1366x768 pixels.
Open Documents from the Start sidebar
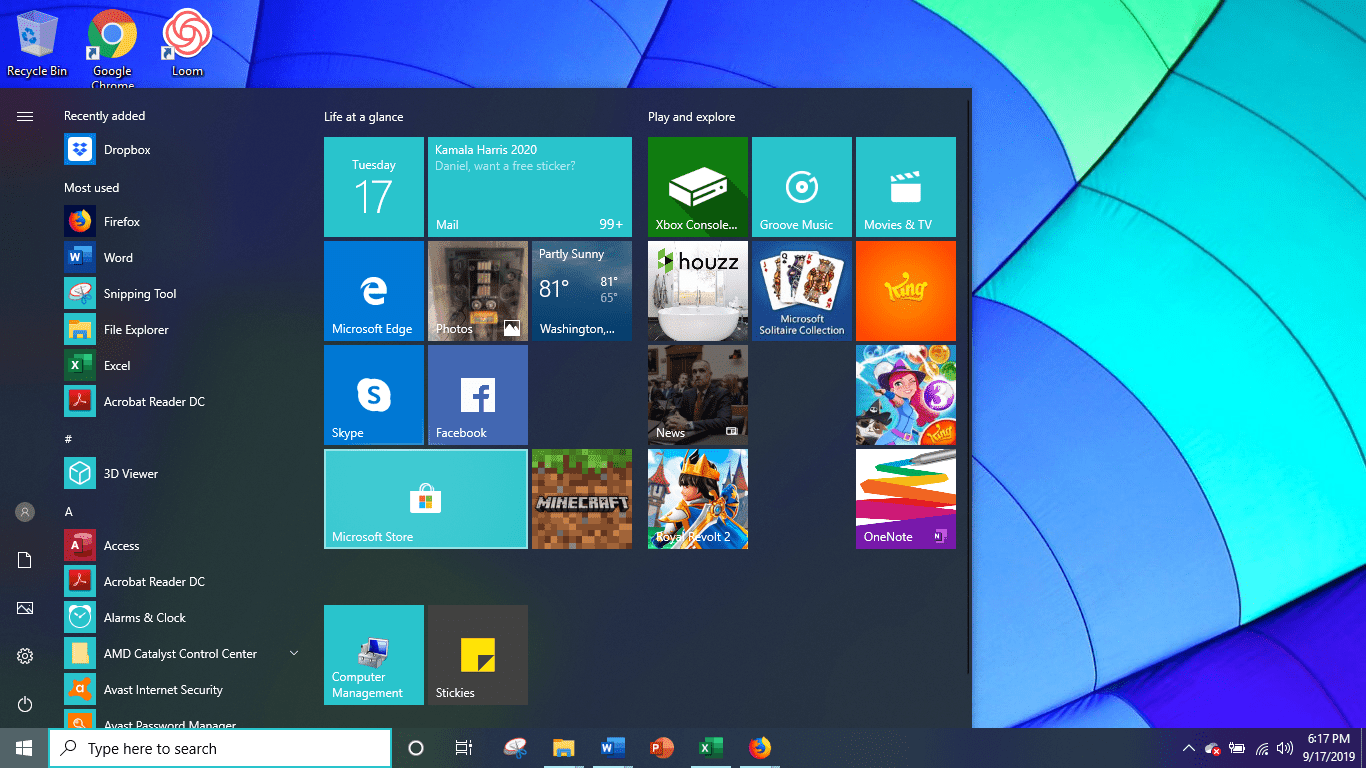(25, 560)
